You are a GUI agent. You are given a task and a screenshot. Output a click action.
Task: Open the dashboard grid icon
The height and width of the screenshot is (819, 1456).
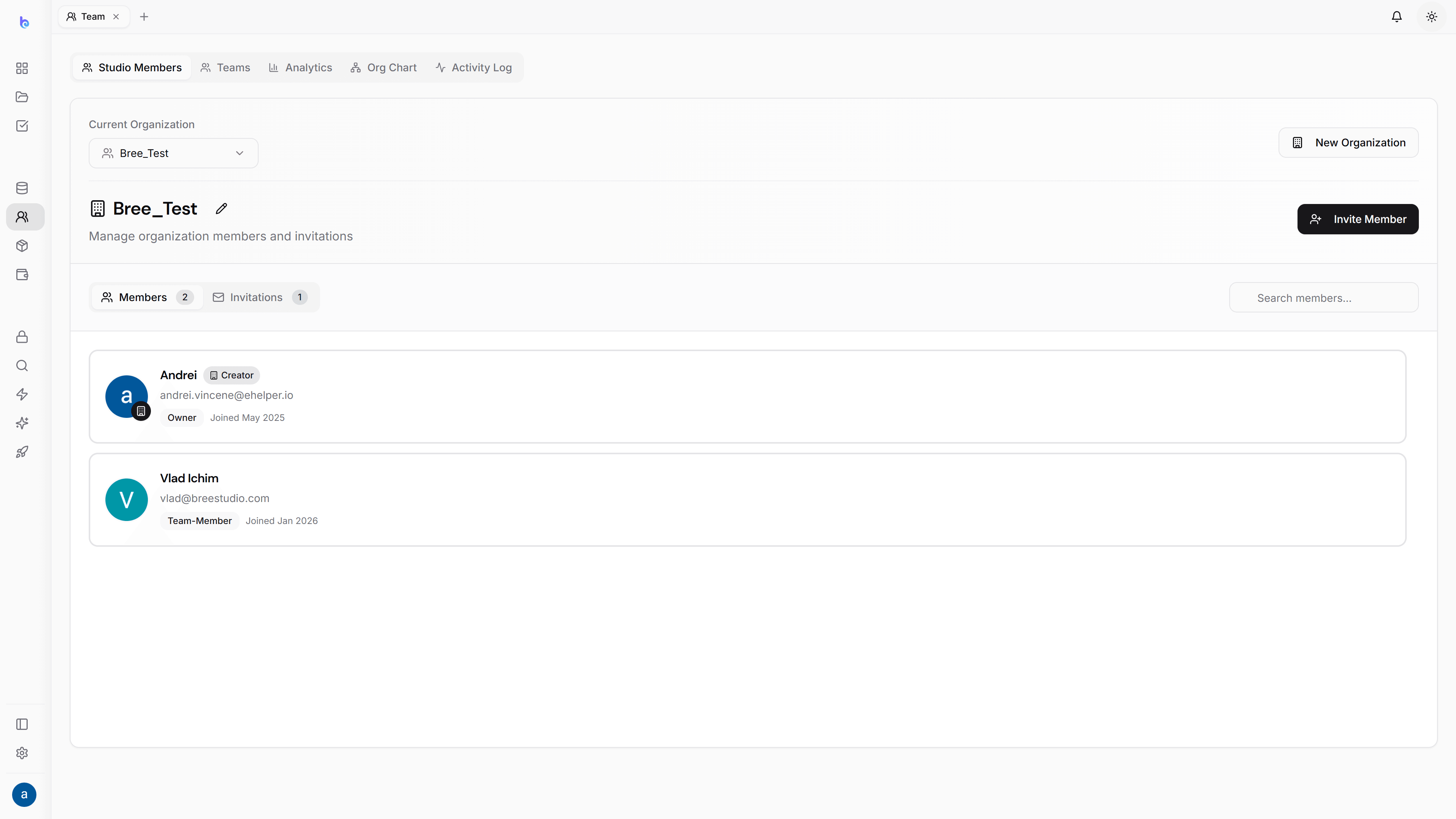22,68
